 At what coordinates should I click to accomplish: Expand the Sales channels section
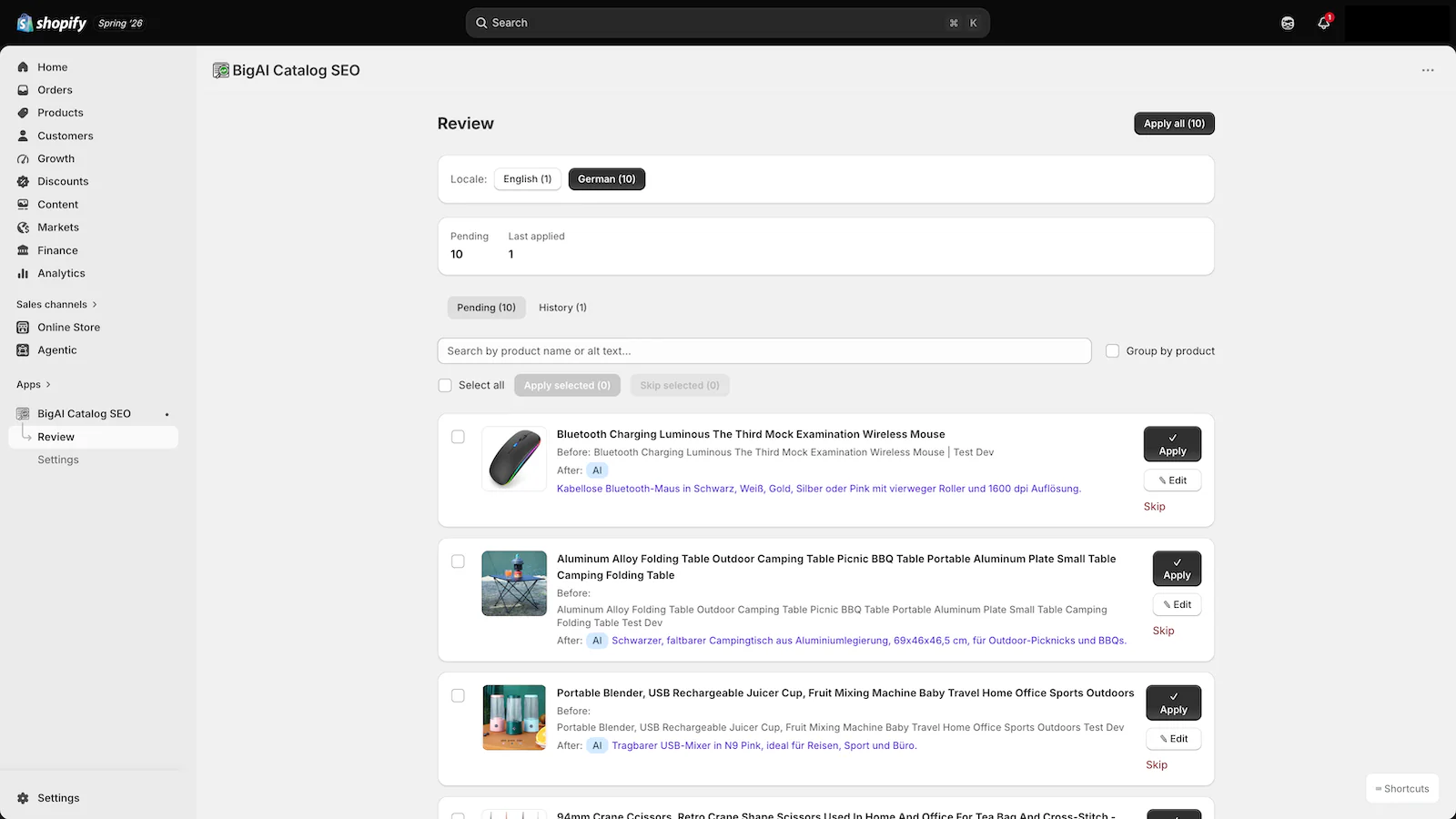[x=56, y=305]
